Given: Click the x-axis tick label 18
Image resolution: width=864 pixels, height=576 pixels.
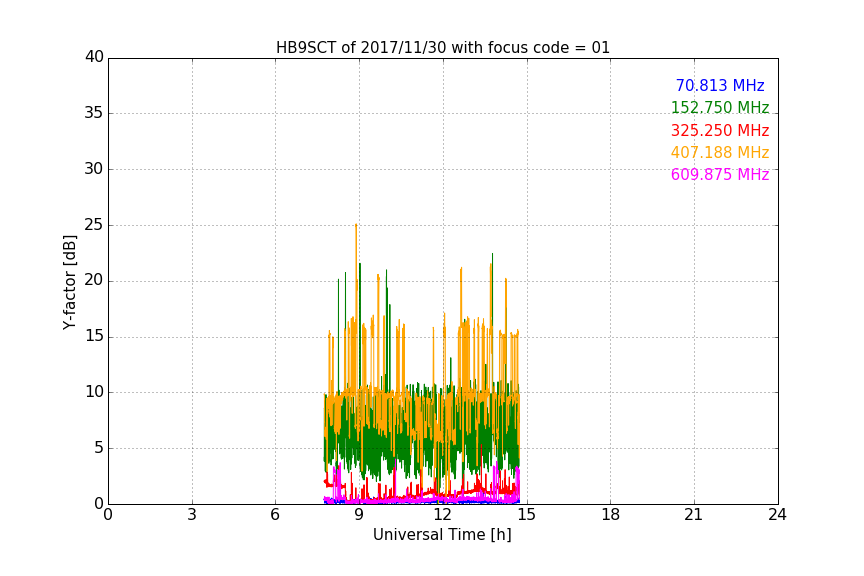Looking at the screenshot, I should point(610,515).
